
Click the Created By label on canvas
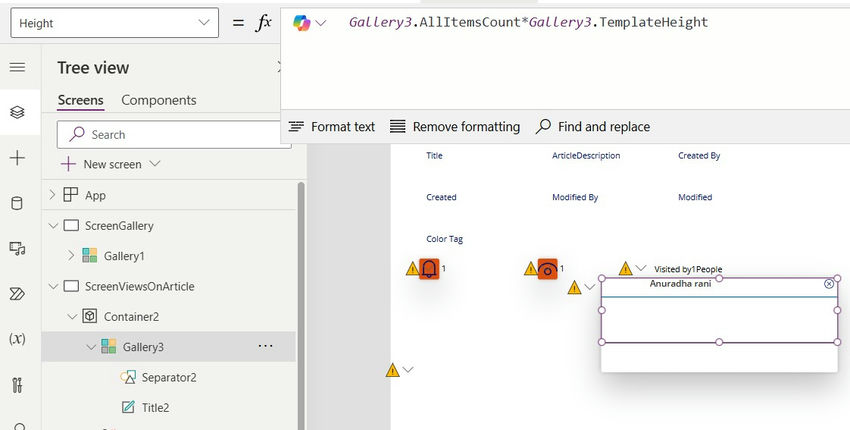point(699,156)
